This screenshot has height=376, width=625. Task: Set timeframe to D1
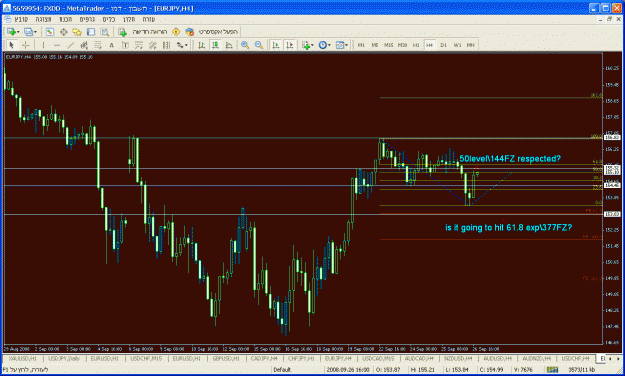[x=444, y=45]
